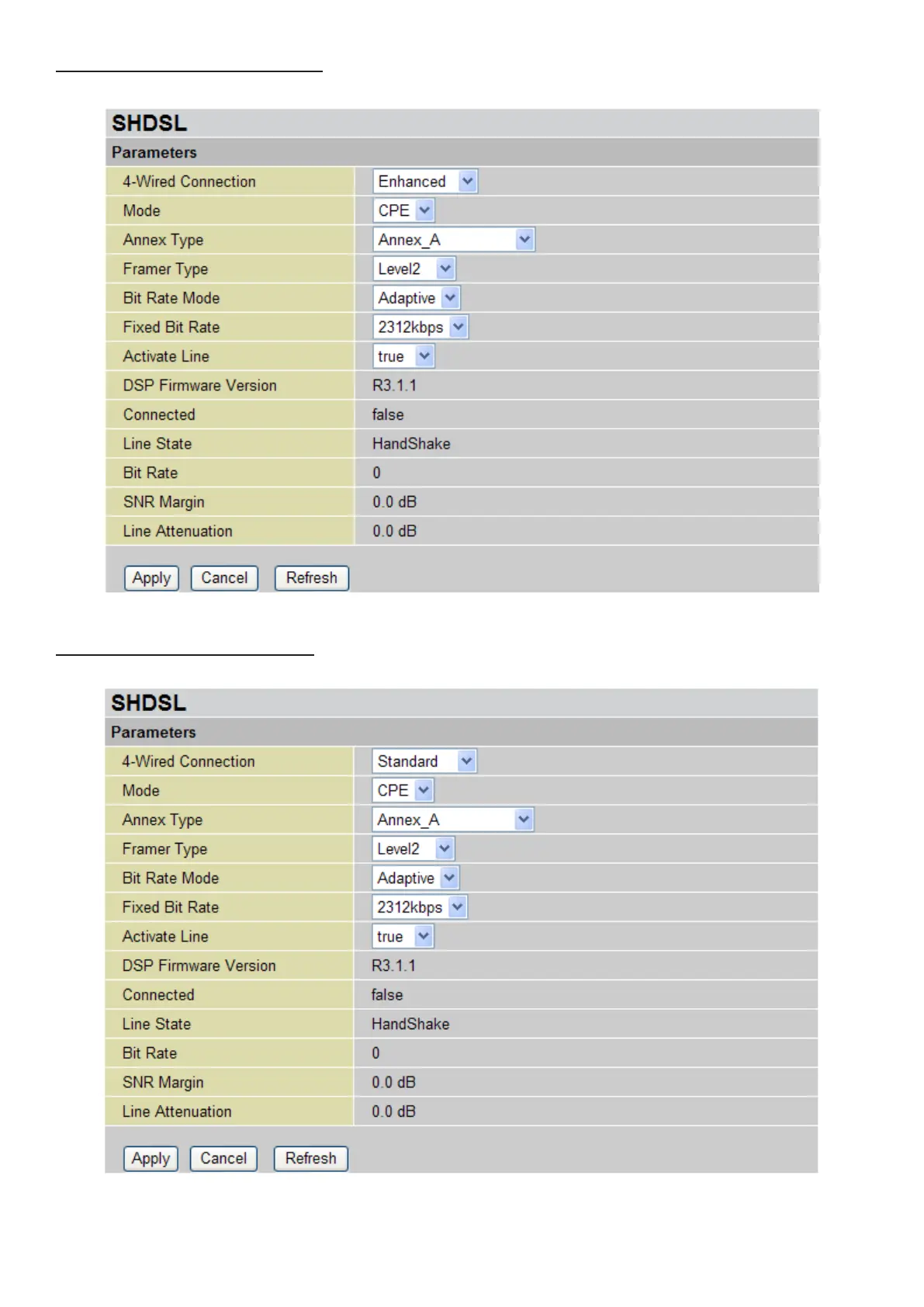Open Activate Line dropdown in the Standard panel
The image size is (924, 1307).
tap(403, 937)
